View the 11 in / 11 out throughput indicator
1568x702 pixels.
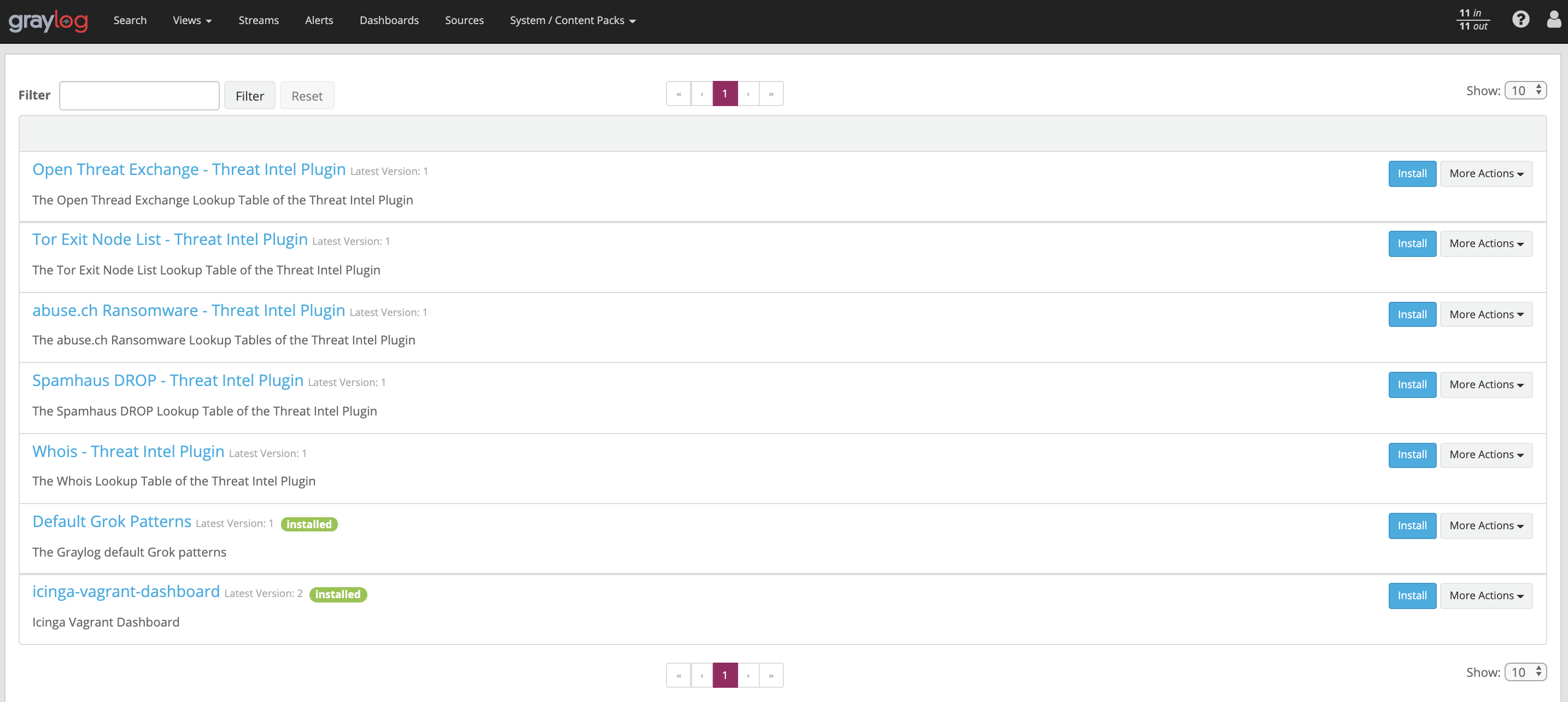point(1473,20)
